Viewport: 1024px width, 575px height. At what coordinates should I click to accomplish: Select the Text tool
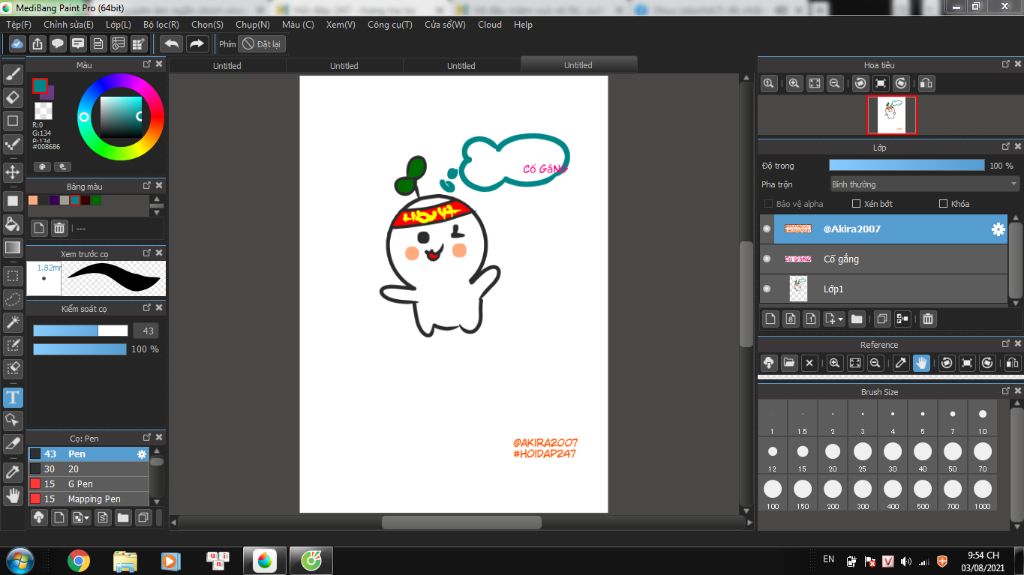12,397
